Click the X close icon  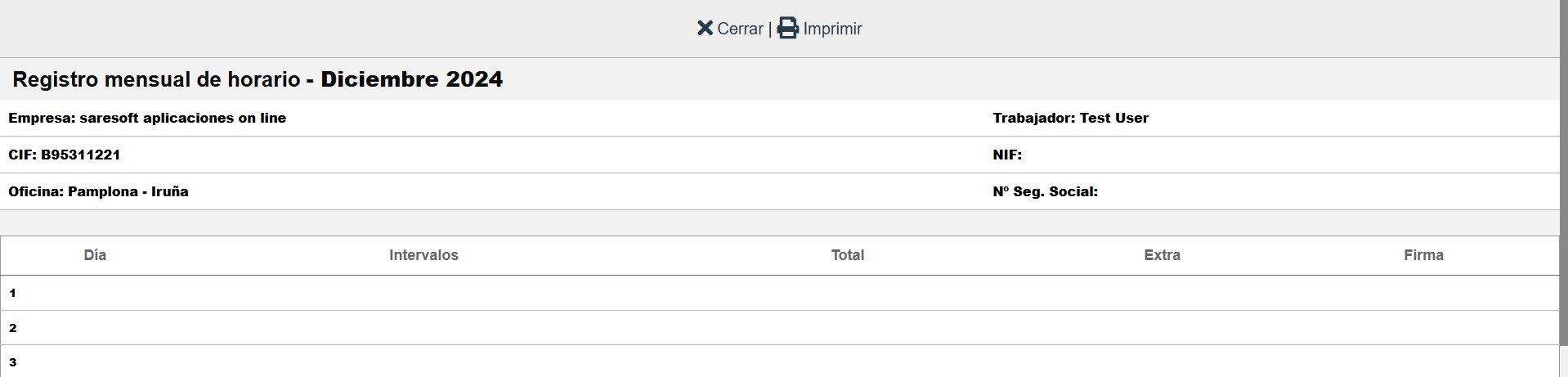click(x=705, y=29)
